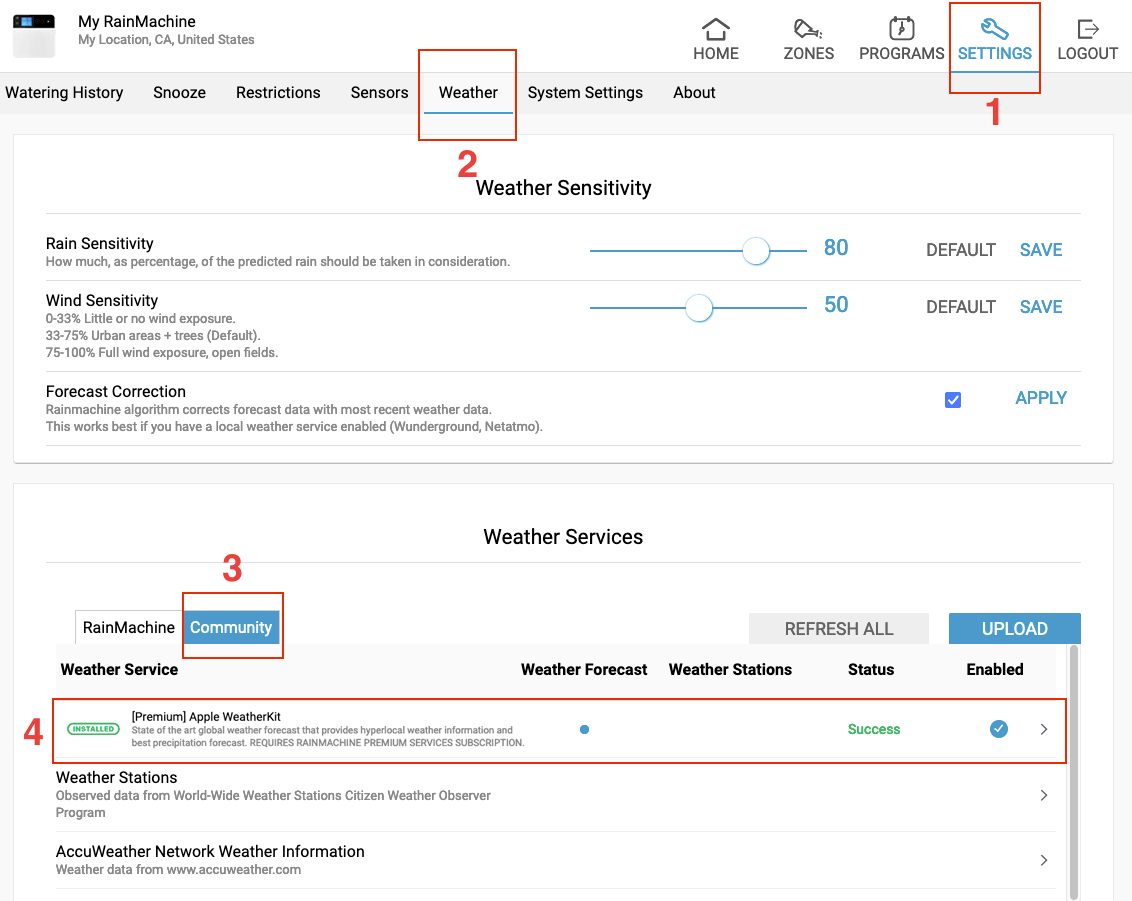
Task: Expand the Weather Stations row chevron
Action: [1044, 795]
